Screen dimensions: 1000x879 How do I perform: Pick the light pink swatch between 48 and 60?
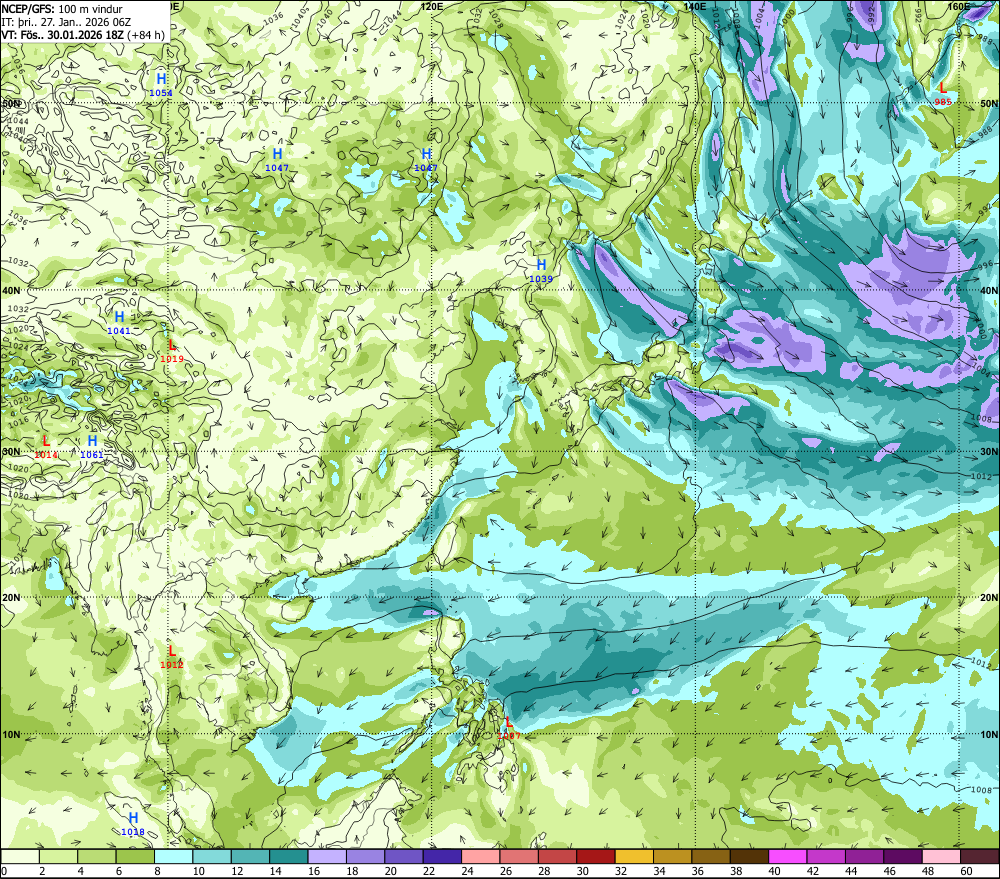941,856
